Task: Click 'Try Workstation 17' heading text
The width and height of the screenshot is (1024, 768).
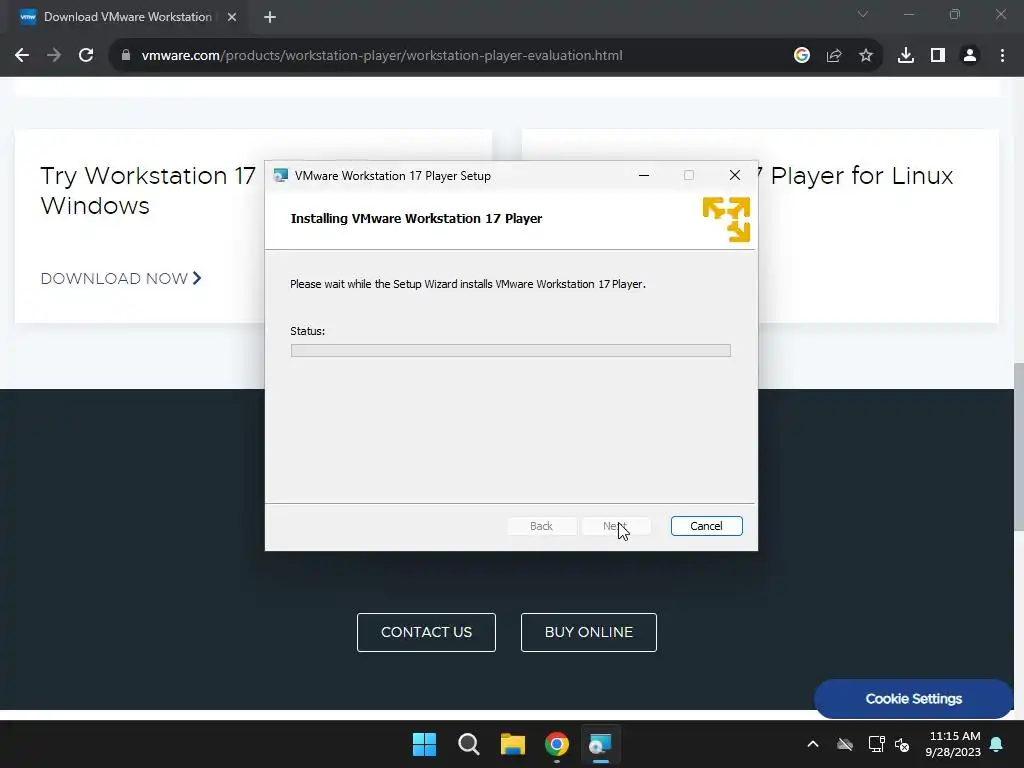Action: point(148,176)
